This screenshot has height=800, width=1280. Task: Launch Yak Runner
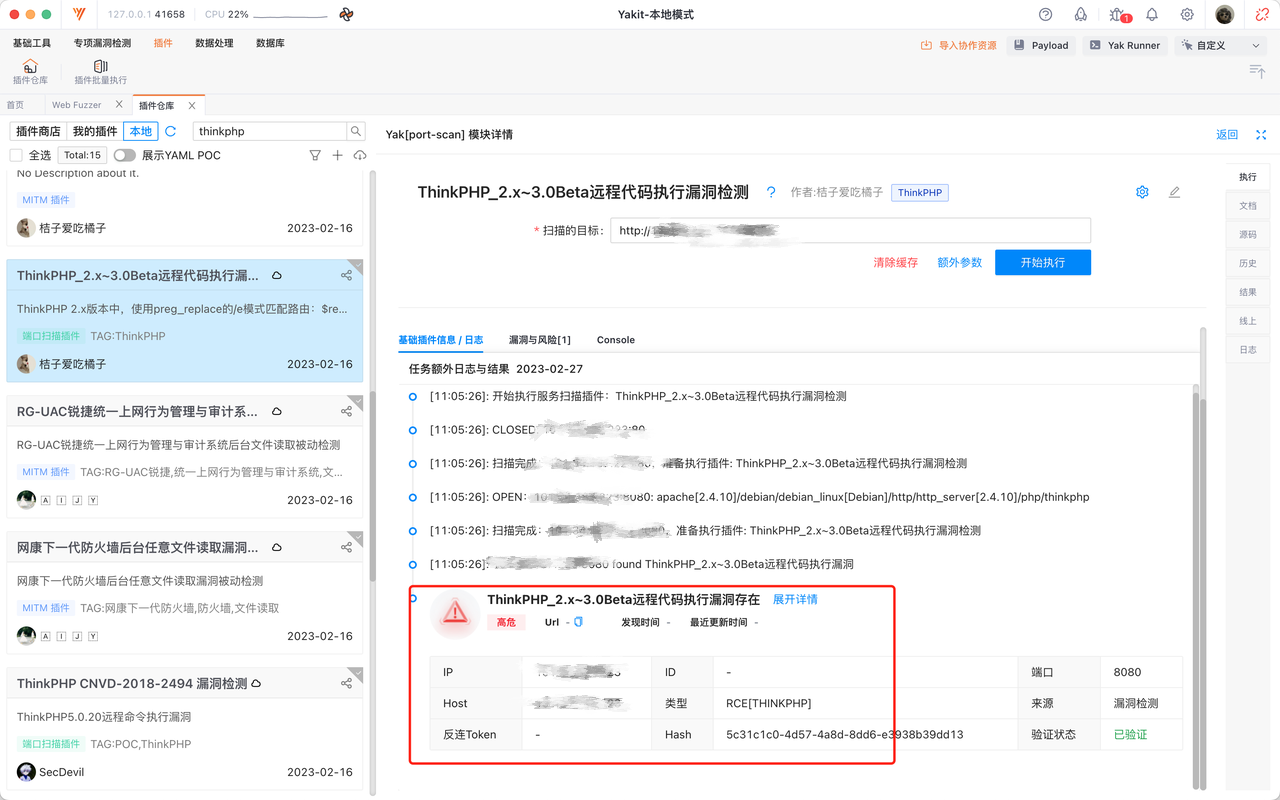click(1125, 45)
